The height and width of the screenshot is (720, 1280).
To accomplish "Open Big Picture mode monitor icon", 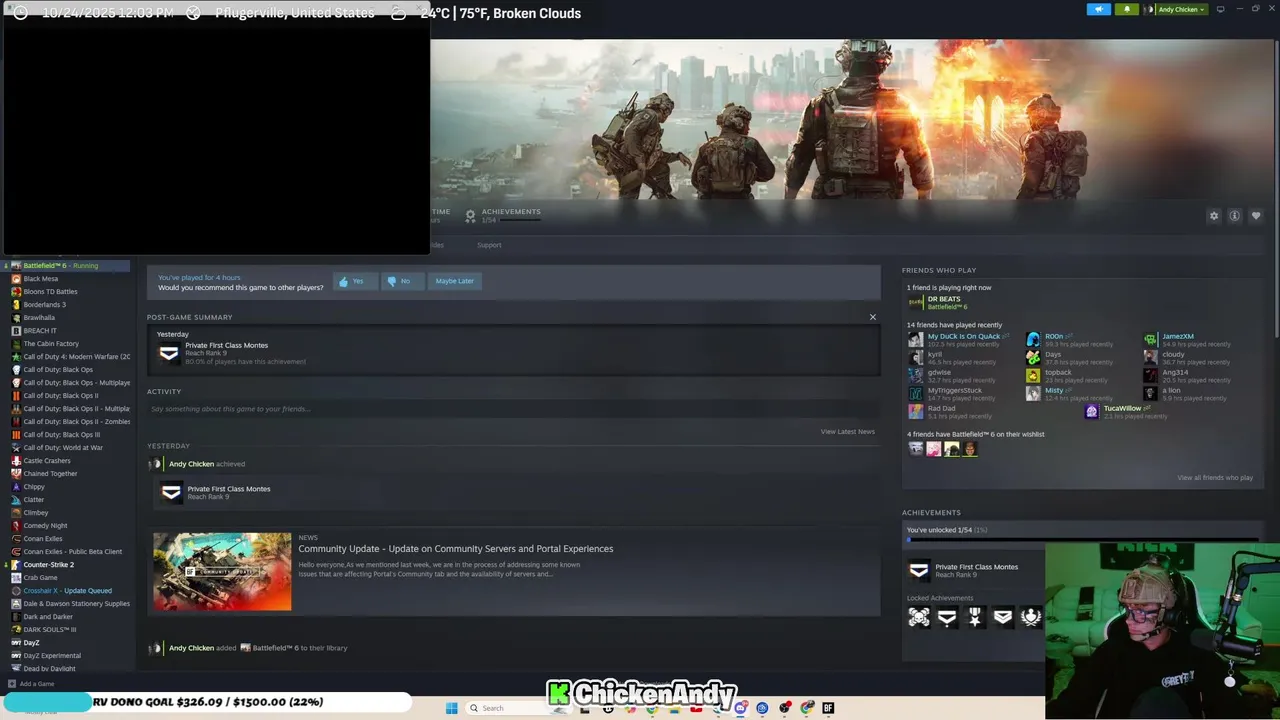I will click(x=1220, y=9).
